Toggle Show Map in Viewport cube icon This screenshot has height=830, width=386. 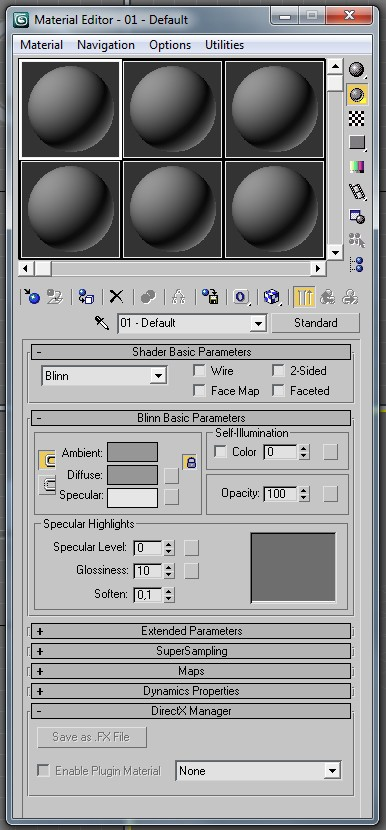pyautogui.click(x=272, y=297)
